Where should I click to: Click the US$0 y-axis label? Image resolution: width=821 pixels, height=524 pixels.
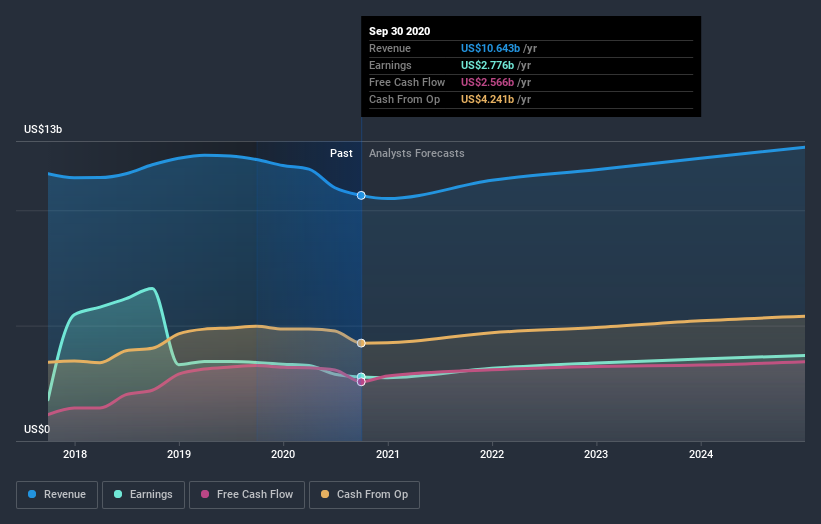tap(37, 429)
